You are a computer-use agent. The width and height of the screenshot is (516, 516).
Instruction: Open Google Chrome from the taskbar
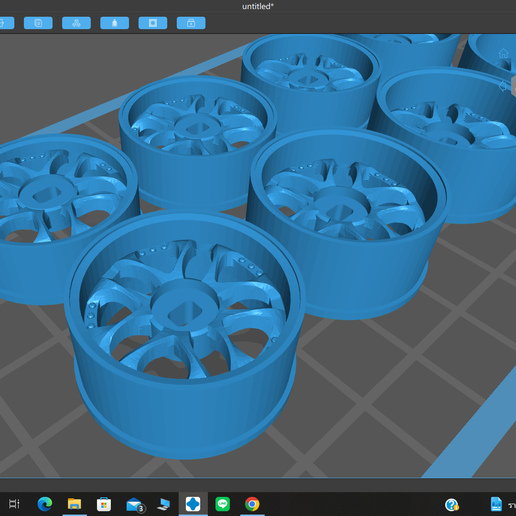click(x=252, y=504)
